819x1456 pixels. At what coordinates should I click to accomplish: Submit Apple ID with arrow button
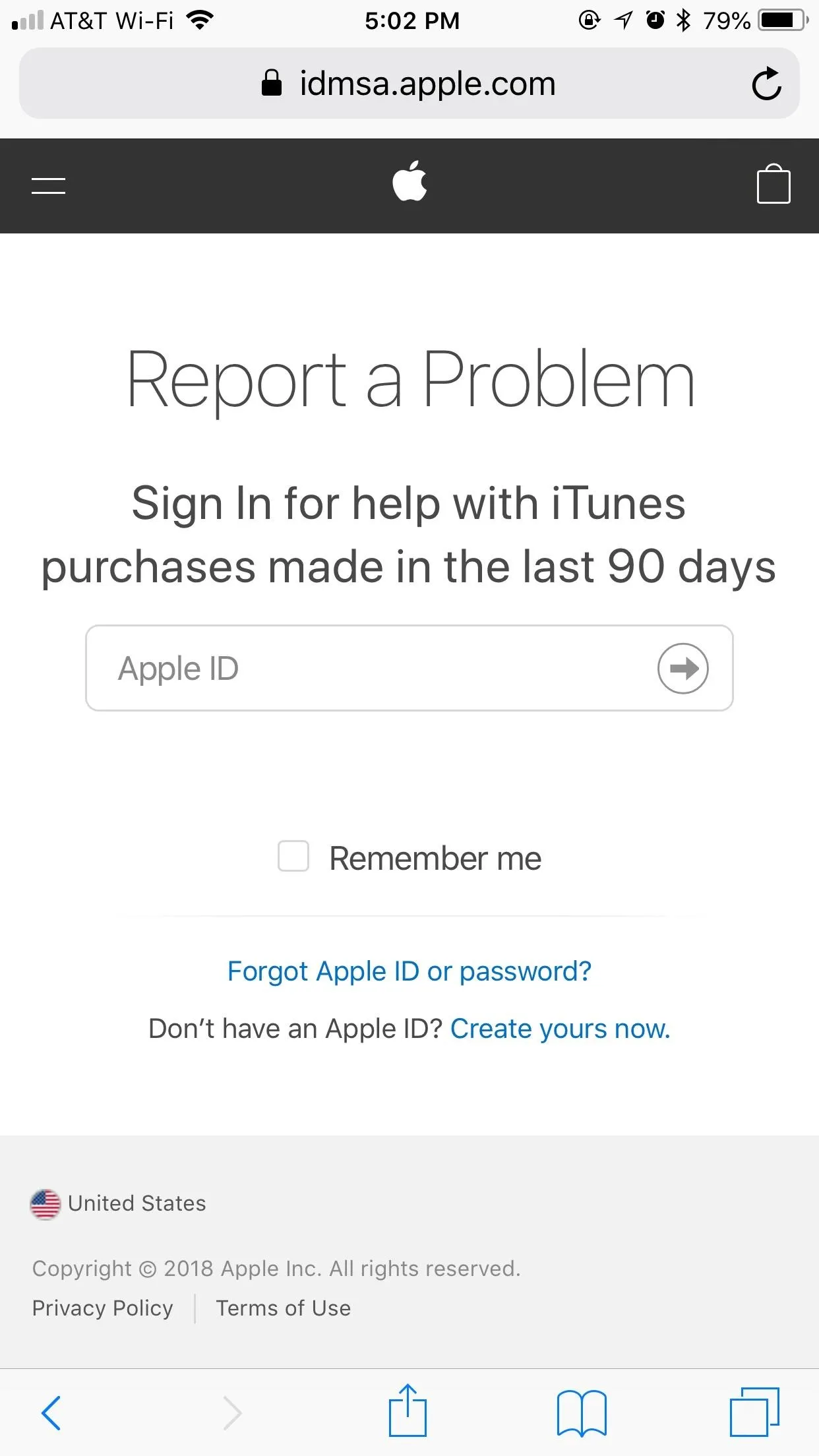pyautogui.click(x=682, y=668)
